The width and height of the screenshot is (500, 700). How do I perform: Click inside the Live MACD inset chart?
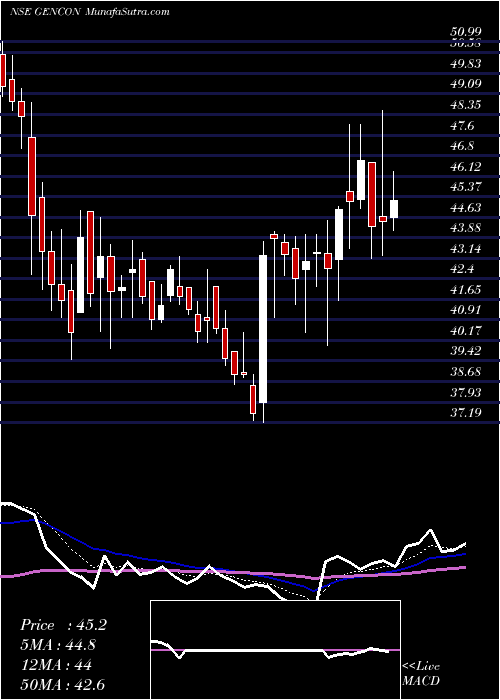click(275, 650)
